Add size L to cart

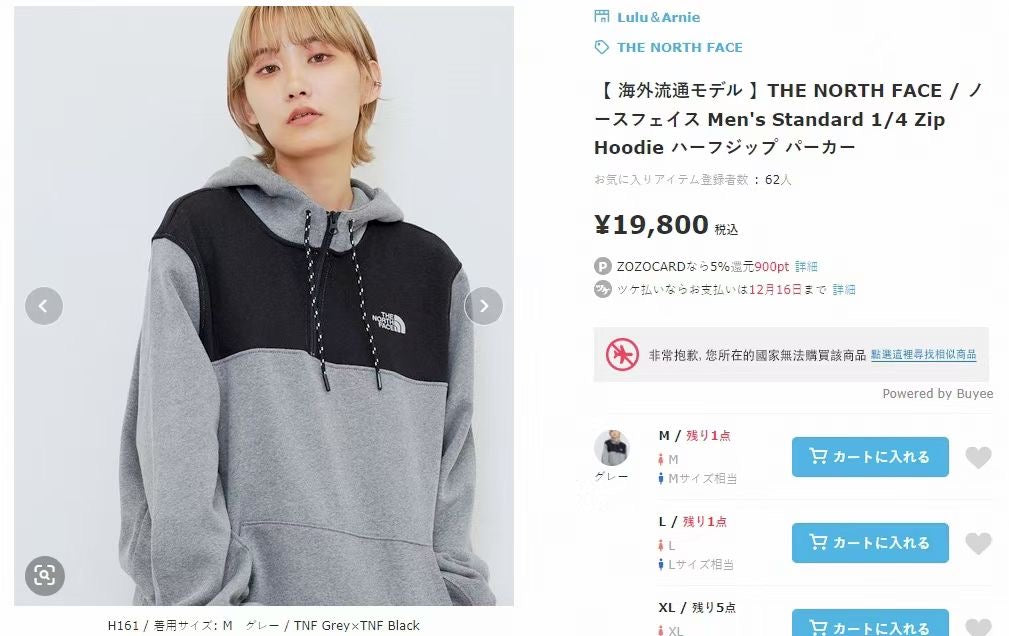coord(869,543)
